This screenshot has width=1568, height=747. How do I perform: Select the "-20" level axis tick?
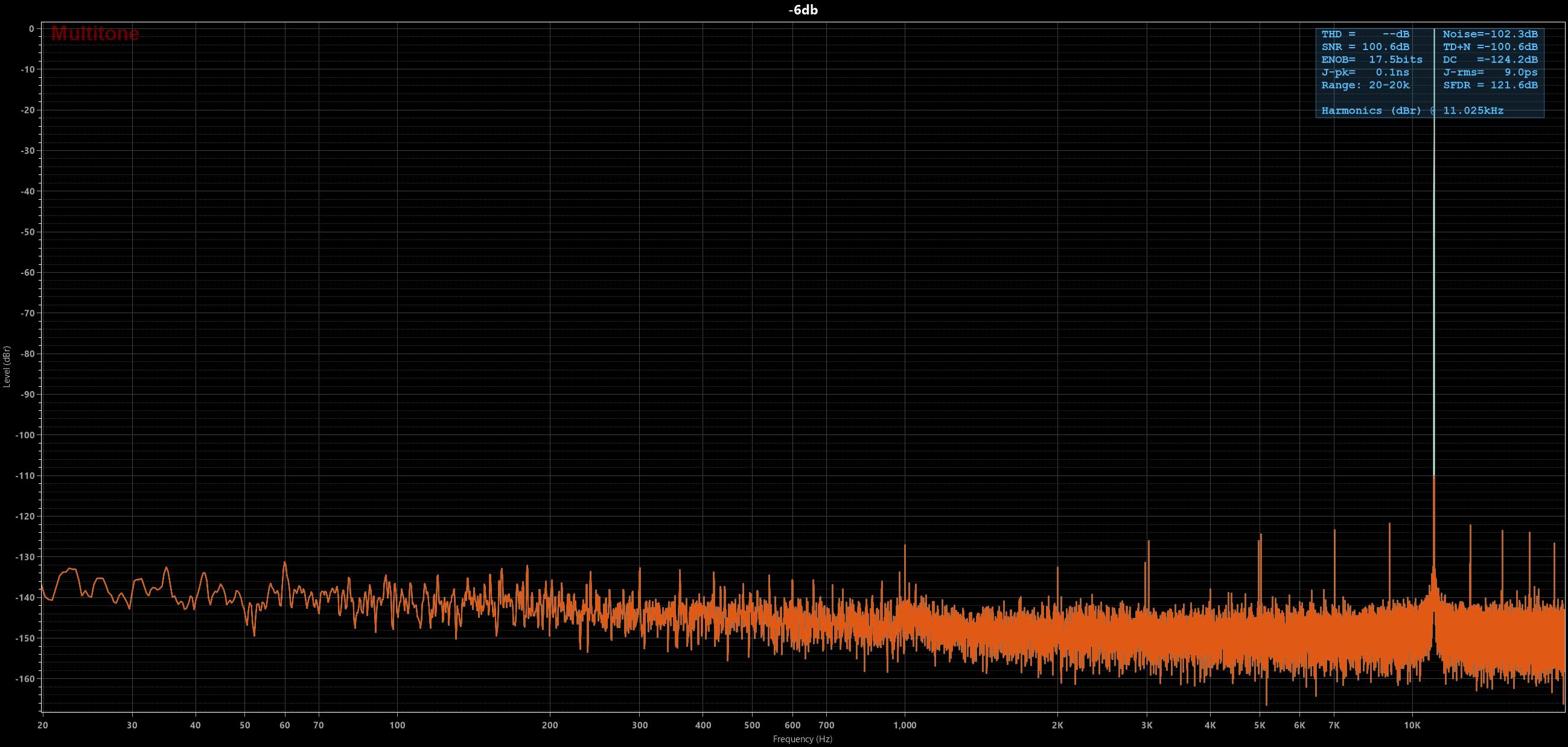coord(27,110)
